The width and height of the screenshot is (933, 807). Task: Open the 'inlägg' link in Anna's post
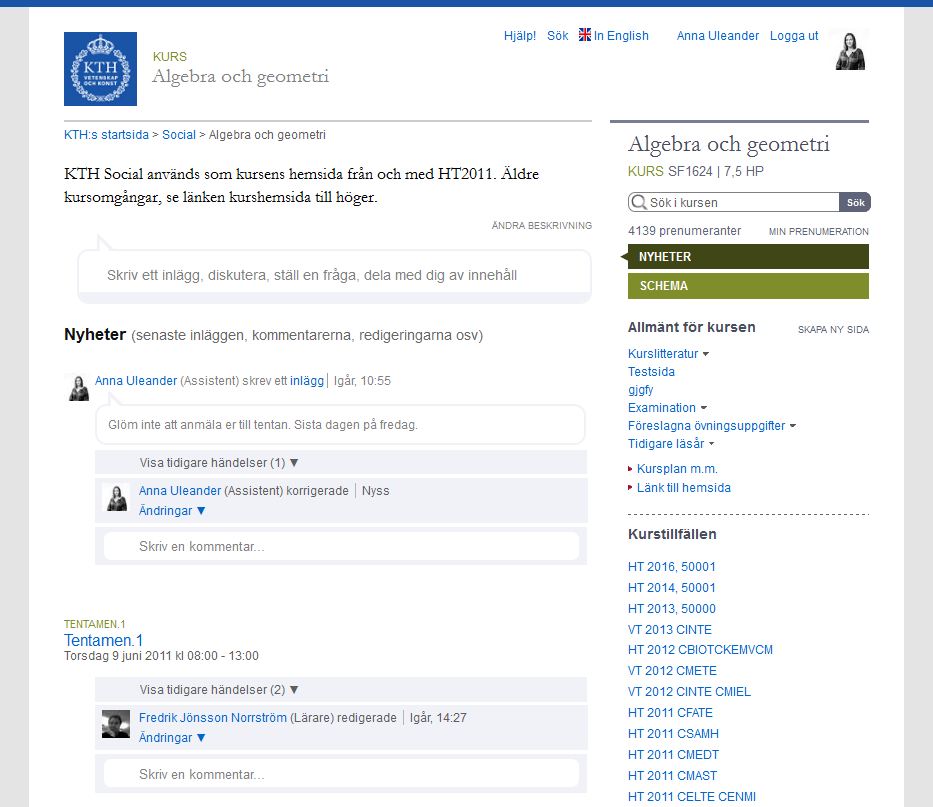(x=306, y=381)
